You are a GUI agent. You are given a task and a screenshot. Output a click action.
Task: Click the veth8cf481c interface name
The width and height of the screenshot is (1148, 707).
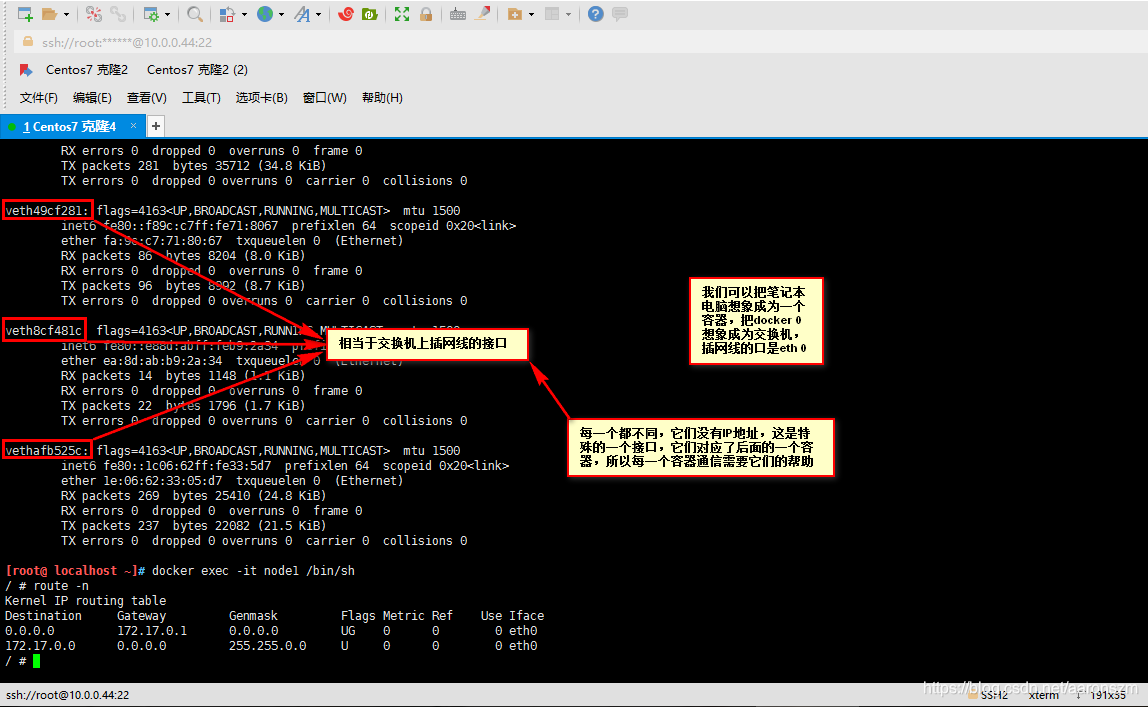44,331
